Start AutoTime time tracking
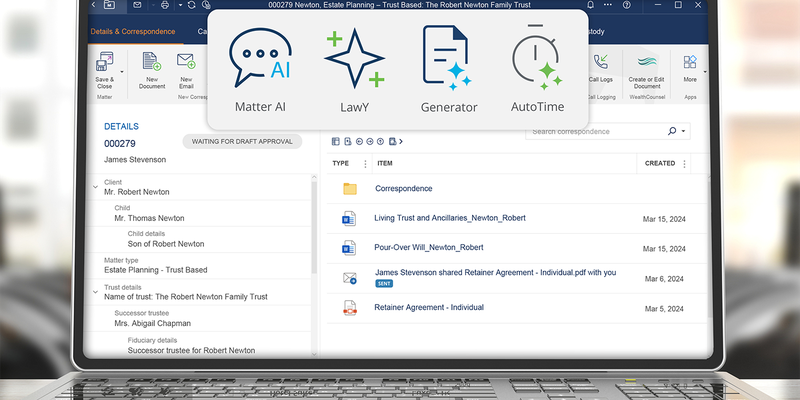Screen dimensions: 800x400 [x=537, y=70]
